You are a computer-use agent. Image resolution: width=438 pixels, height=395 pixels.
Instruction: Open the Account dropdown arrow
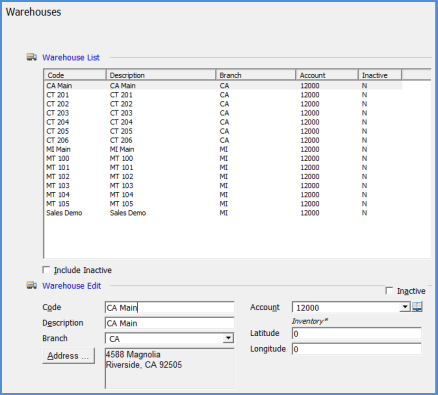405,307
